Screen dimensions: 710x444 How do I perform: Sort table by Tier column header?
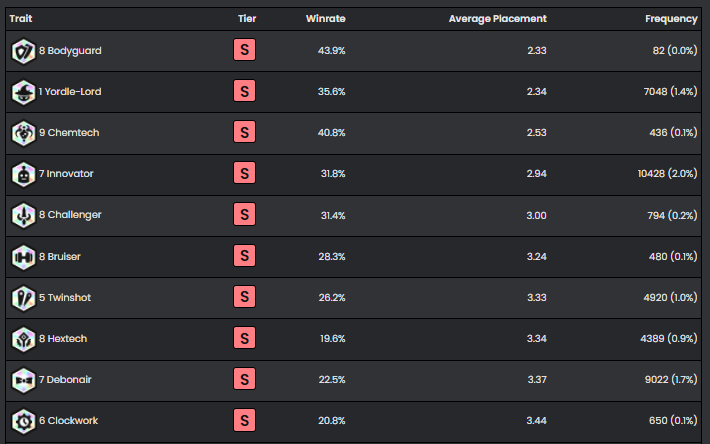[247, 18]
